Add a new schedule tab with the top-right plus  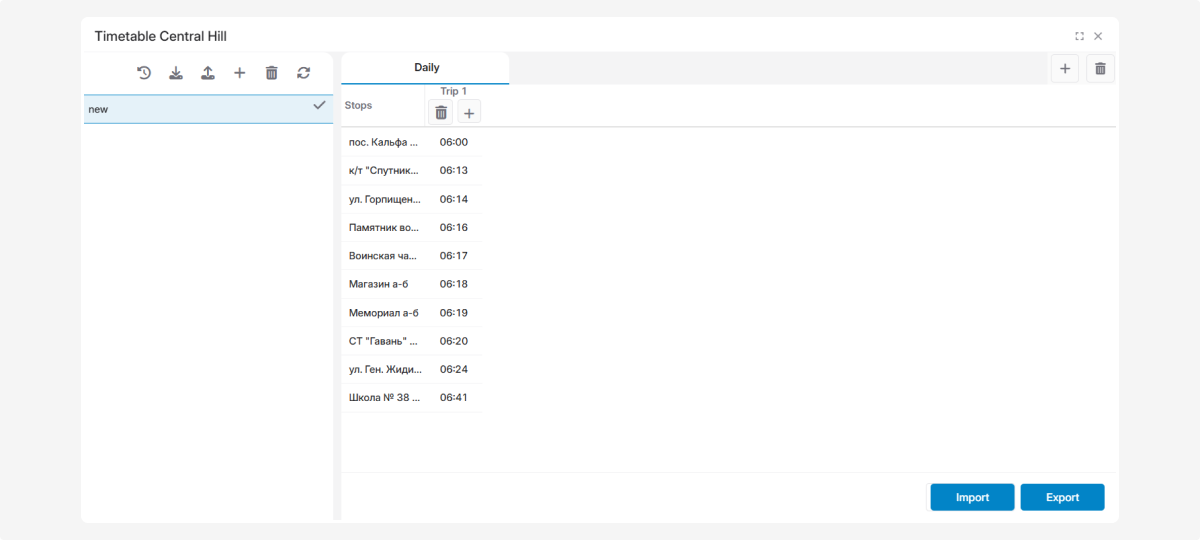[1065, 69]
